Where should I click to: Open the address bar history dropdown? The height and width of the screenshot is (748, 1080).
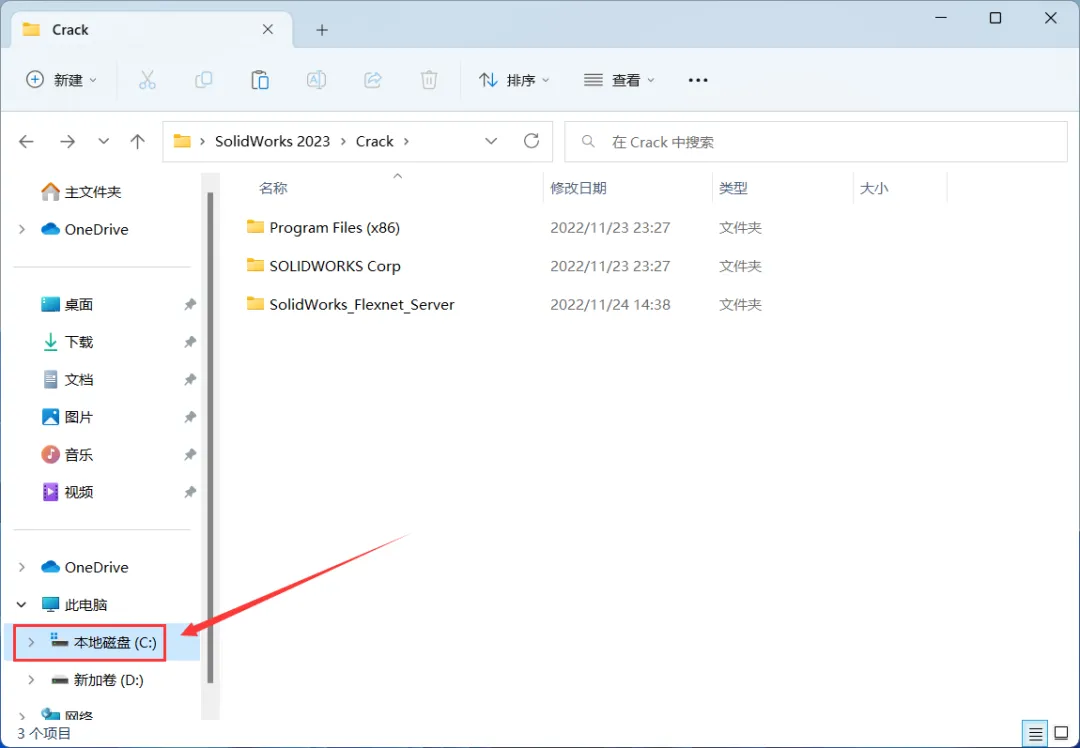(491, 141)
